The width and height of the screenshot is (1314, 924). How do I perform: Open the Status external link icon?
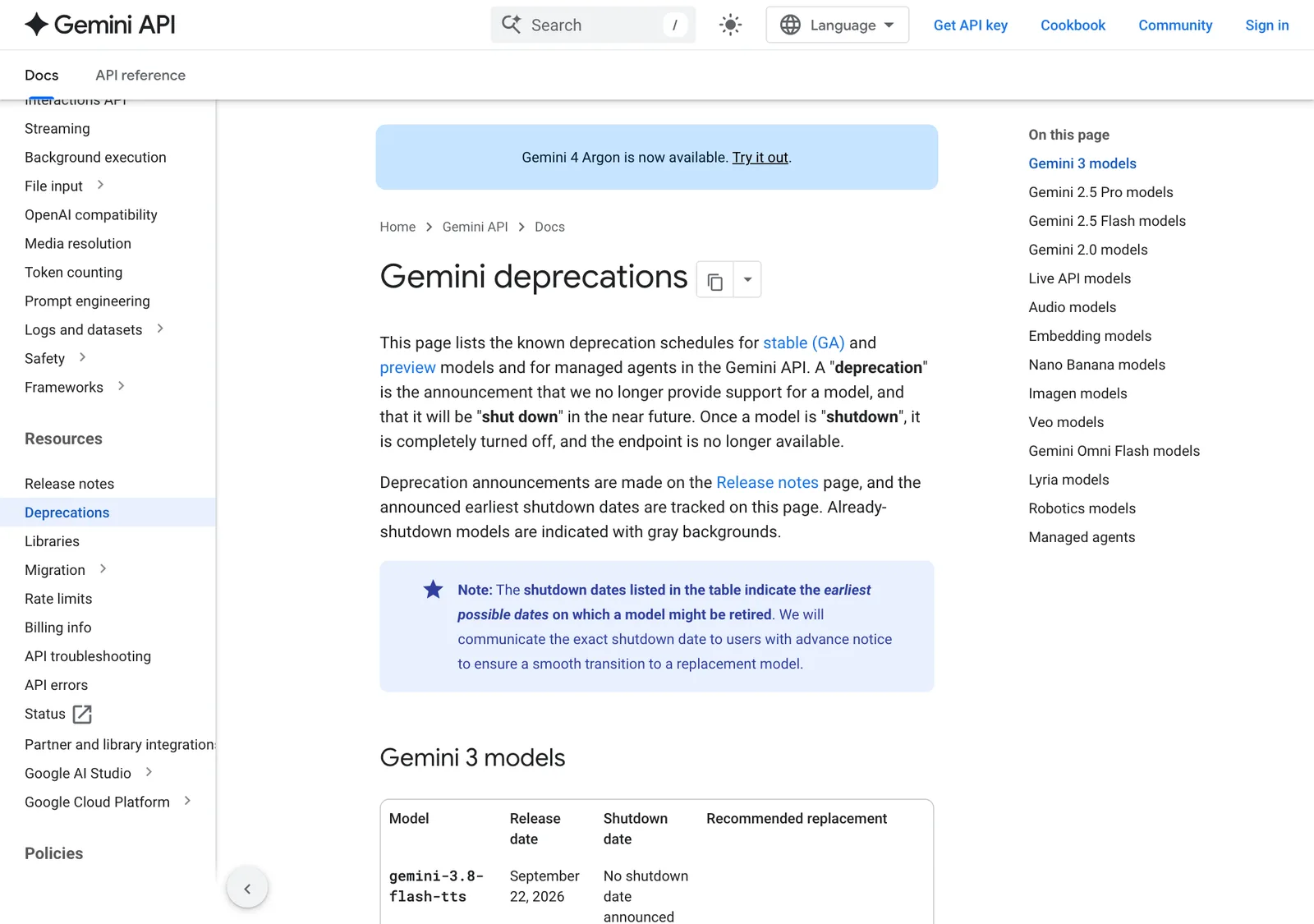[x=82, y=714]
